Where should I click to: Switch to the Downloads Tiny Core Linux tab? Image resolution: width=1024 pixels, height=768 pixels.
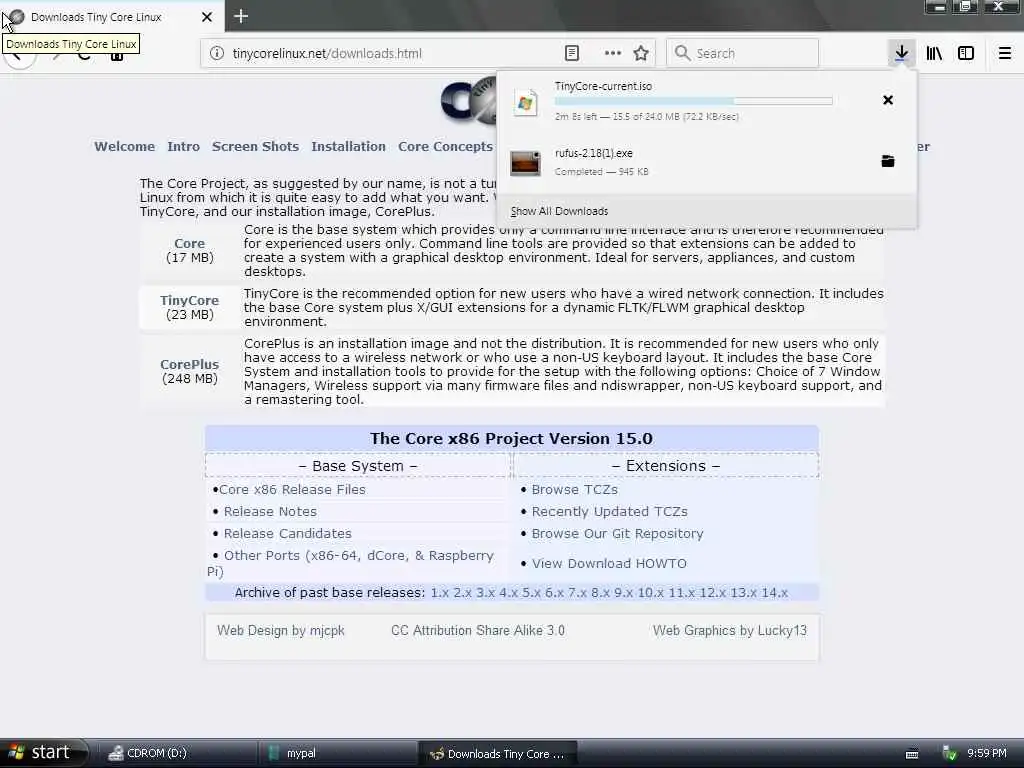111,16
